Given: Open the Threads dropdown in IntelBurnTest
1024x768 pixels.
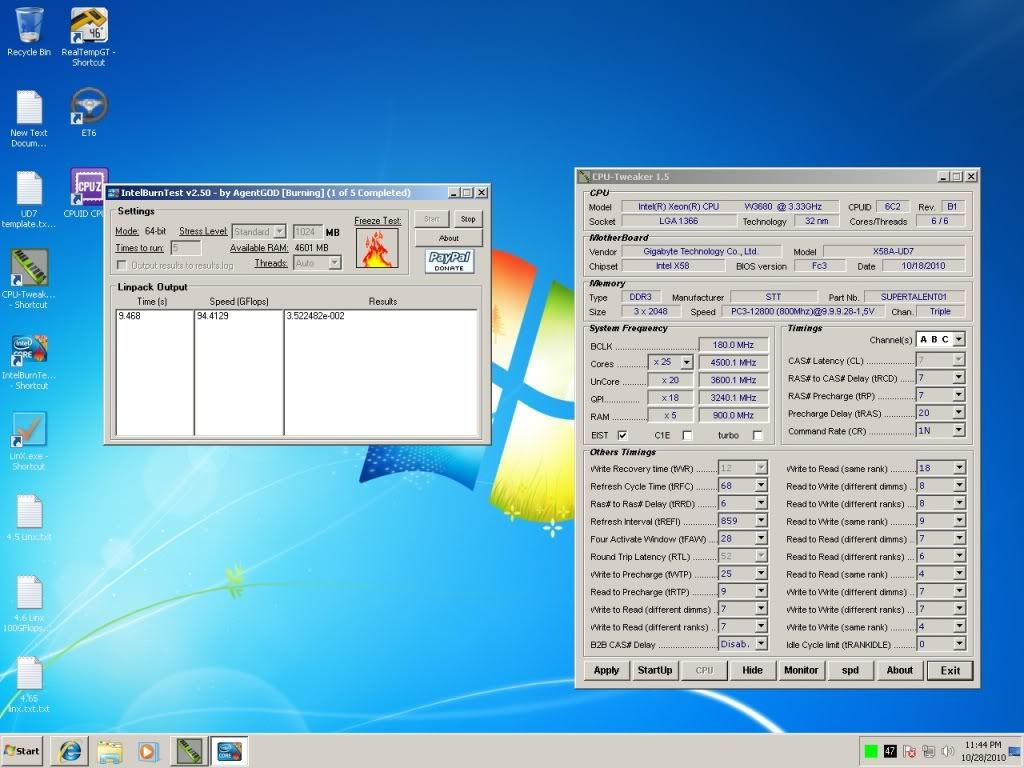Looking at the screenshot, I should coord(334,263).
